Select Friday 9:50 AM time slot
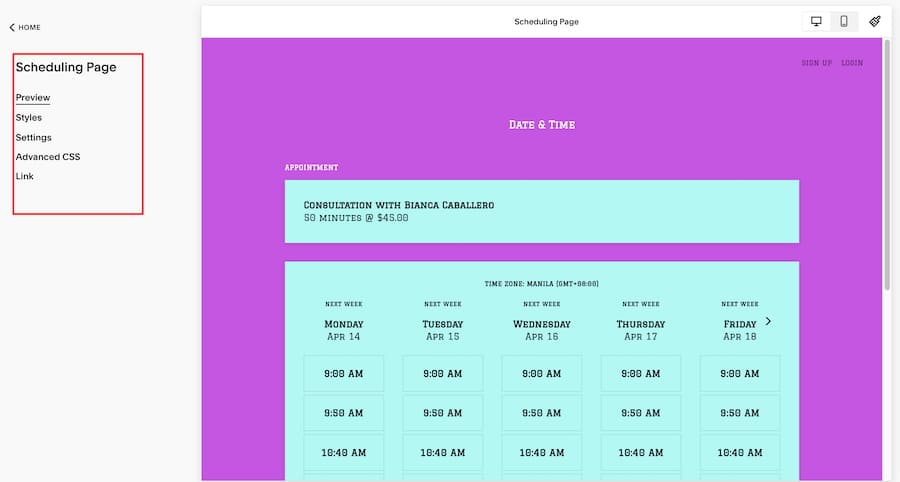 [x=739, y=413]
